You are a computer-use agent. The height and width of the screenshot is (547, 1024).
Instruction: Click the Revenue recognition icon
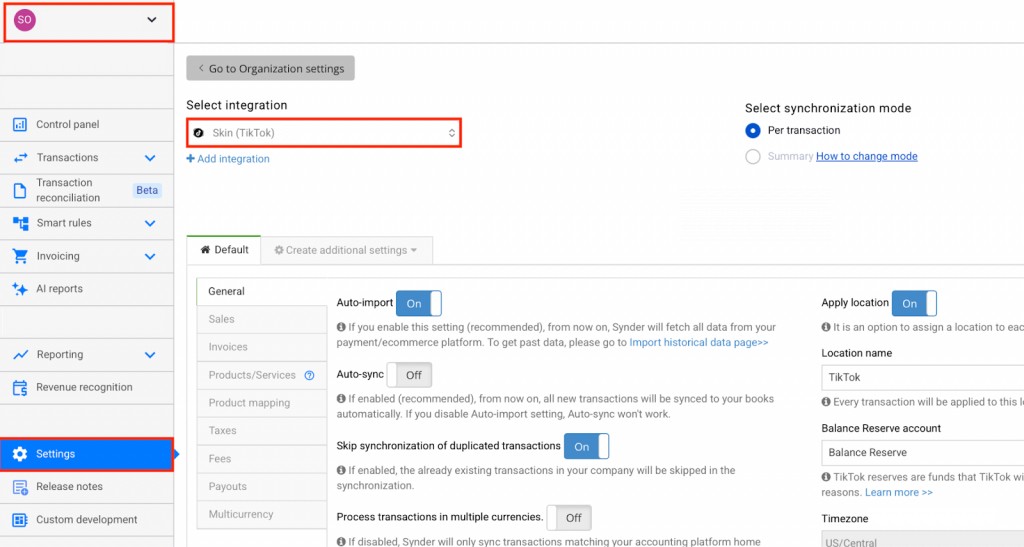tap(19, 388)
